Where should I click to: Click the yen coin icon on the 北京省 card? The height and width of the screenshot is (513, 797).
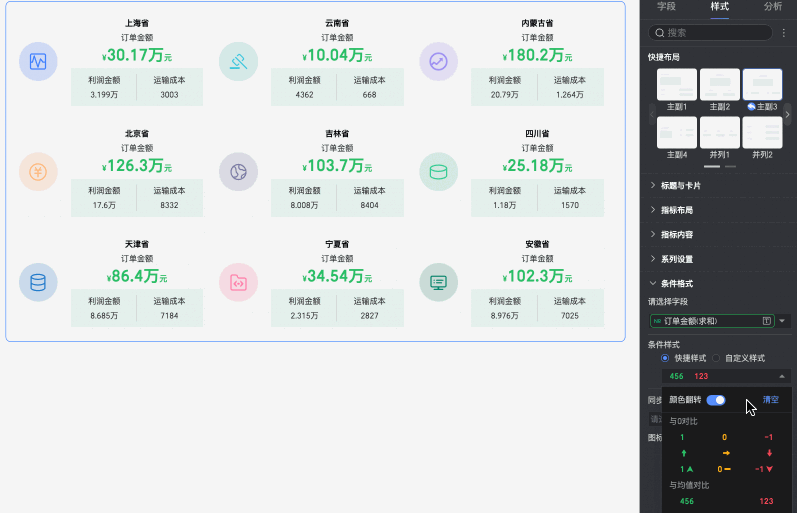coord(38,172)
